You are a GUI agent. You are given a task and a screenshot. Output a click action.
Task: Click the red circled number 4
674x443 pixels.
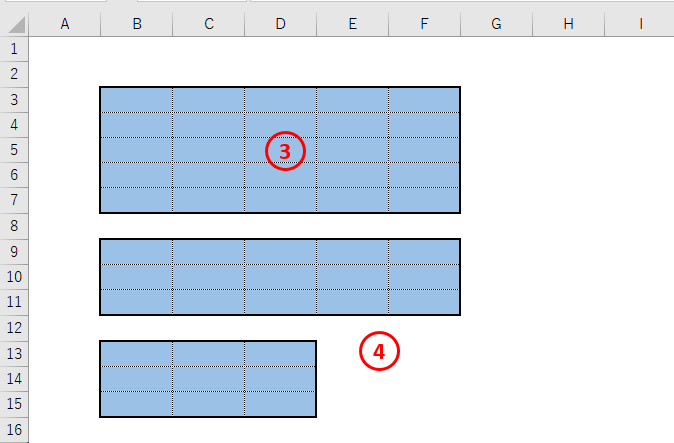[379, 351]
